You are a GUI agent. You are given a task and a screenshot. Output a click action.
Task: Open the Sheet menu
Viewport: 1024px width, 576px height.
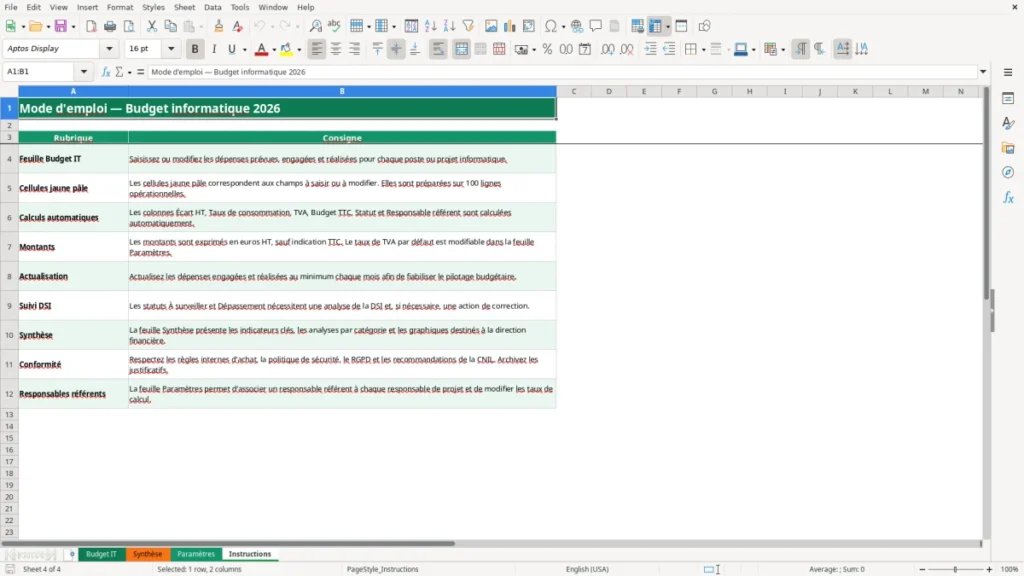184,7
